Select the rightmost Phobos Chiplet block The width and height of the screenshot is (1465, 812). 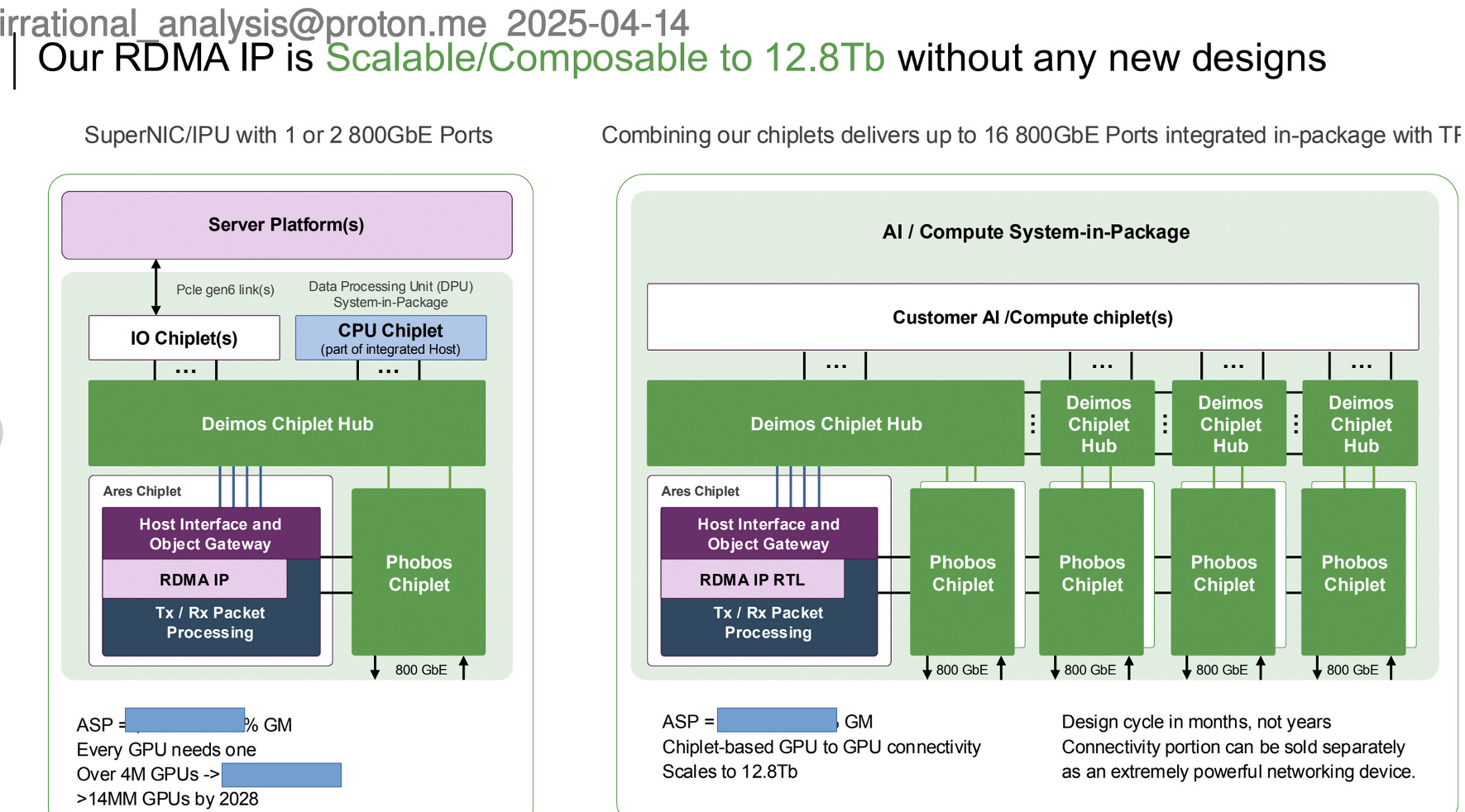tap(1353, 572)
